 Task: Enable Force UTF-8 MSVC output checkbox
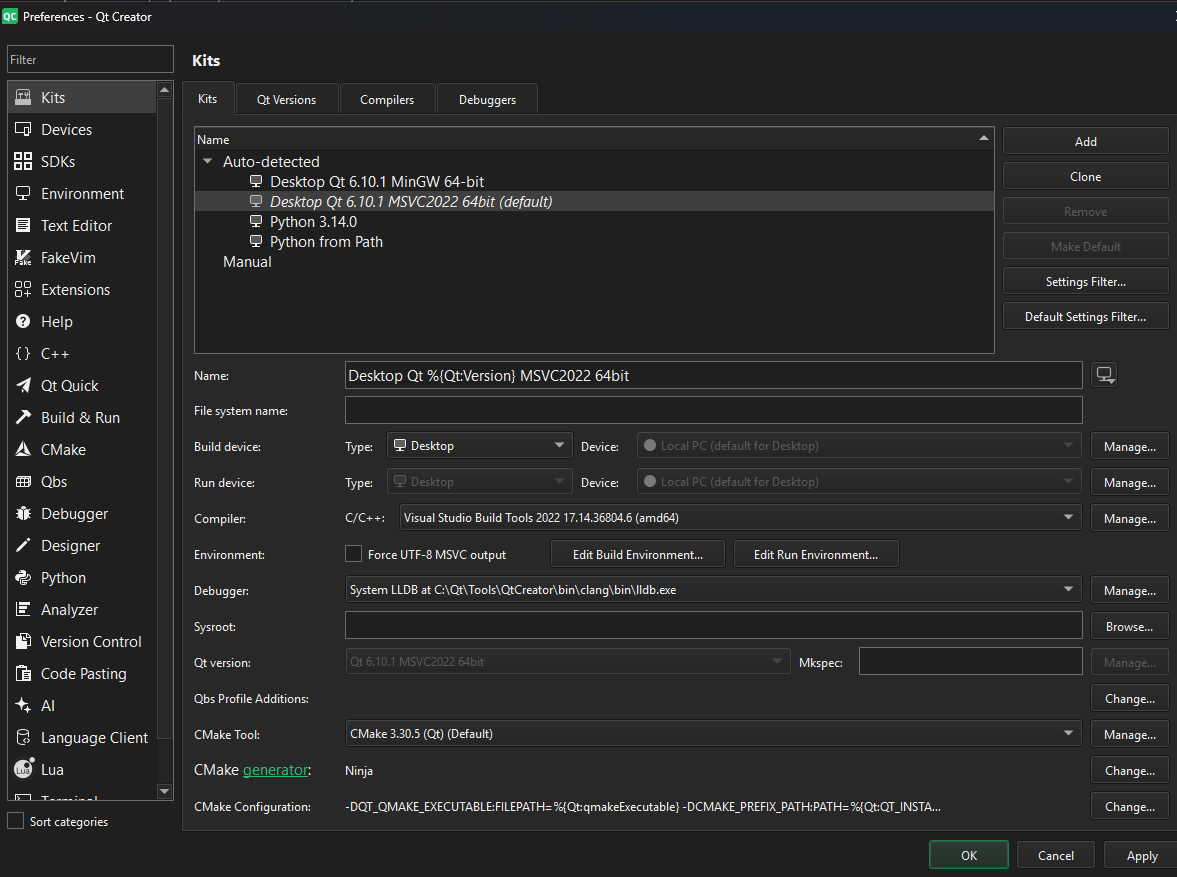click(x=353, y=554)
